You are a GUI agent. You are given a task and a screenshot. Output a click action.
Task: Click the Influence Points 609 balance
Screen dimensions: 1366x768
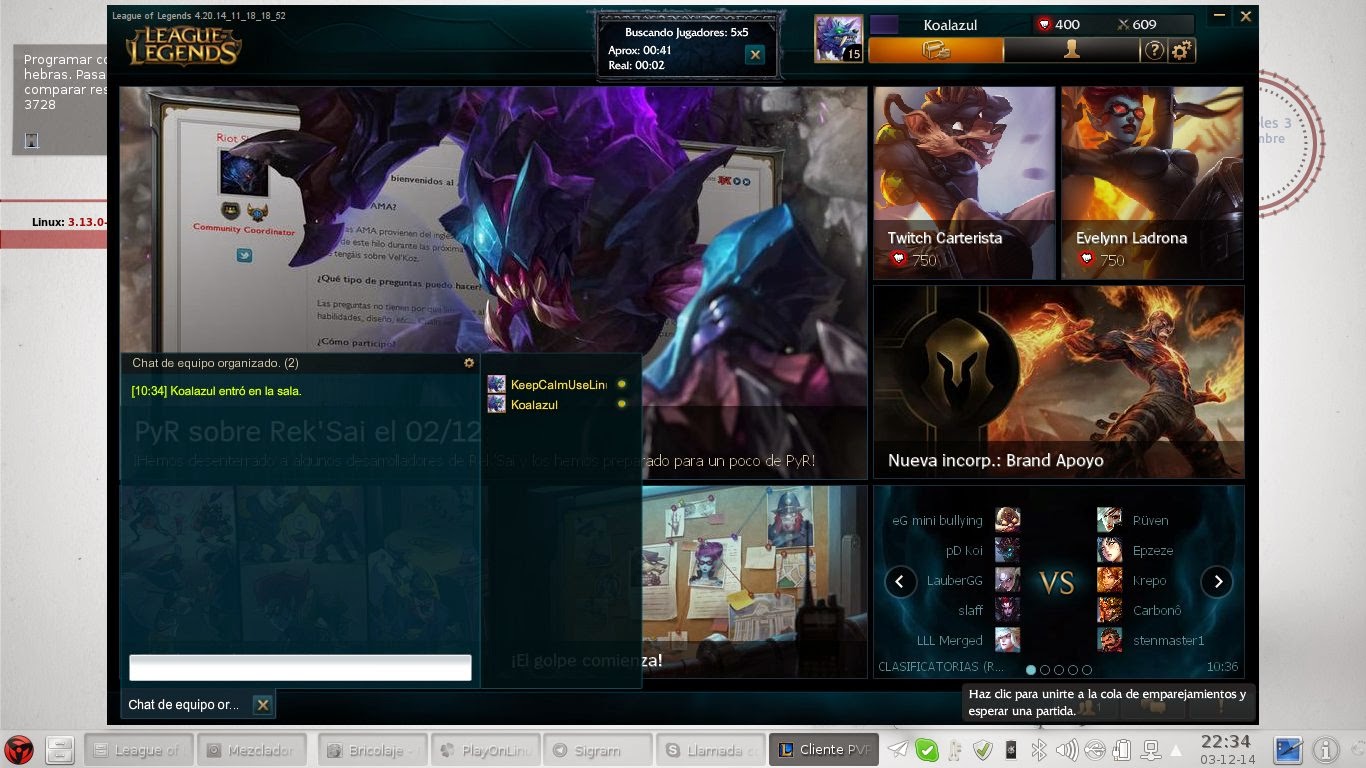(x=1136, y=24)
